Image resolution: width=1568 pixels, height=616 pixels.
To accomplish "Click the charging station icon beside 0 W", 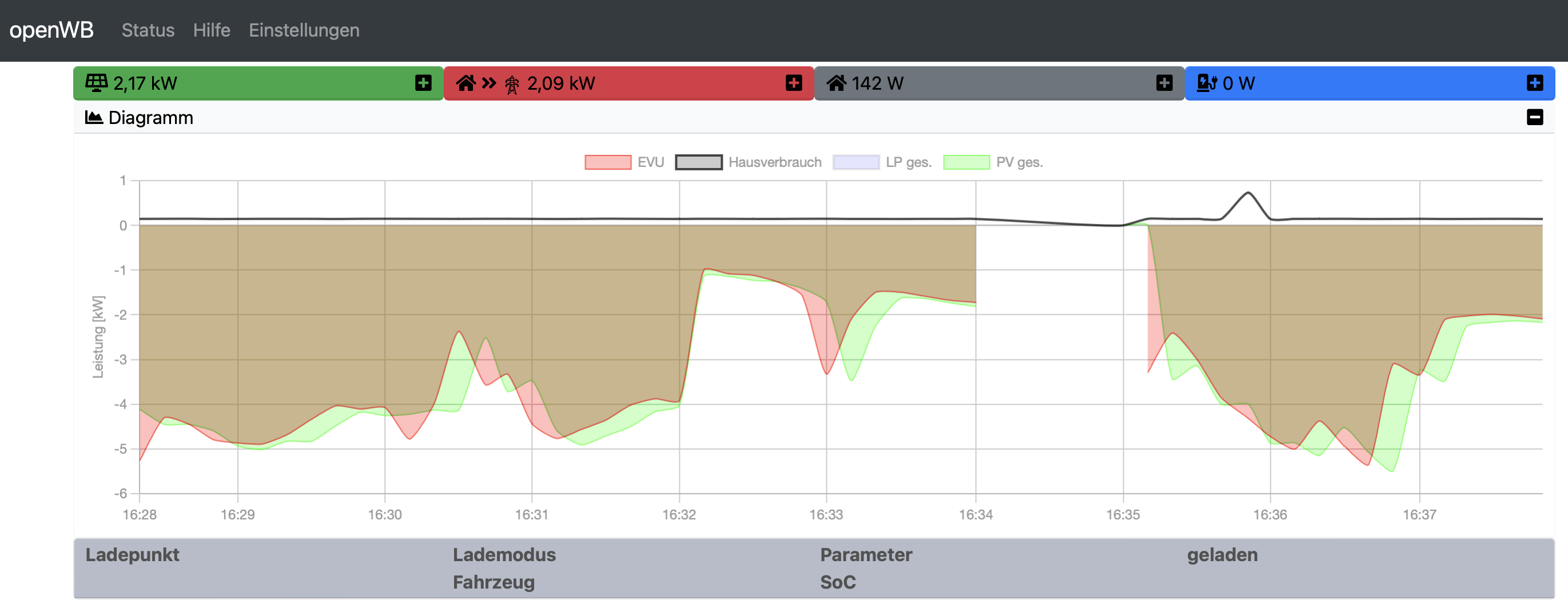I will [1207, 83].
